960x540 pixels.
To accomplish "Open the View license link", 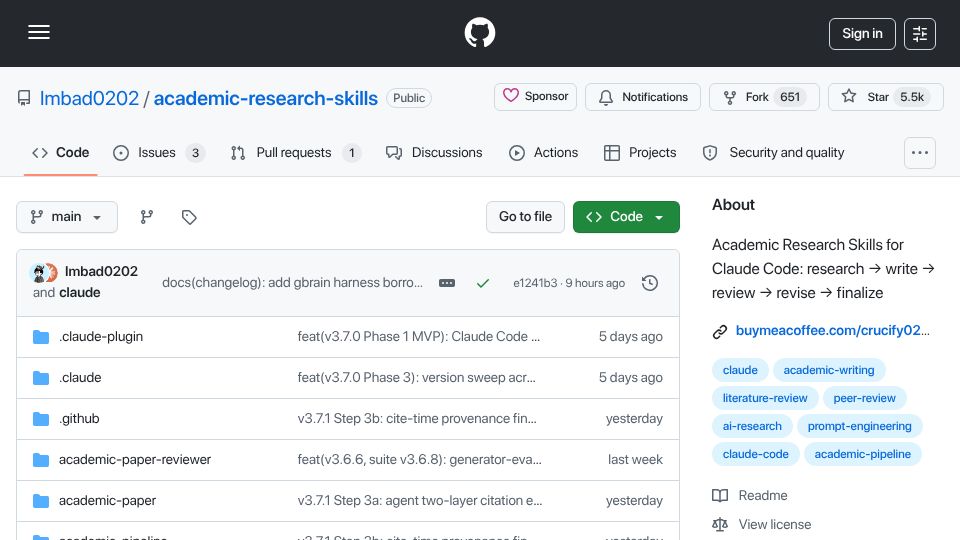I will coord(762,525).
